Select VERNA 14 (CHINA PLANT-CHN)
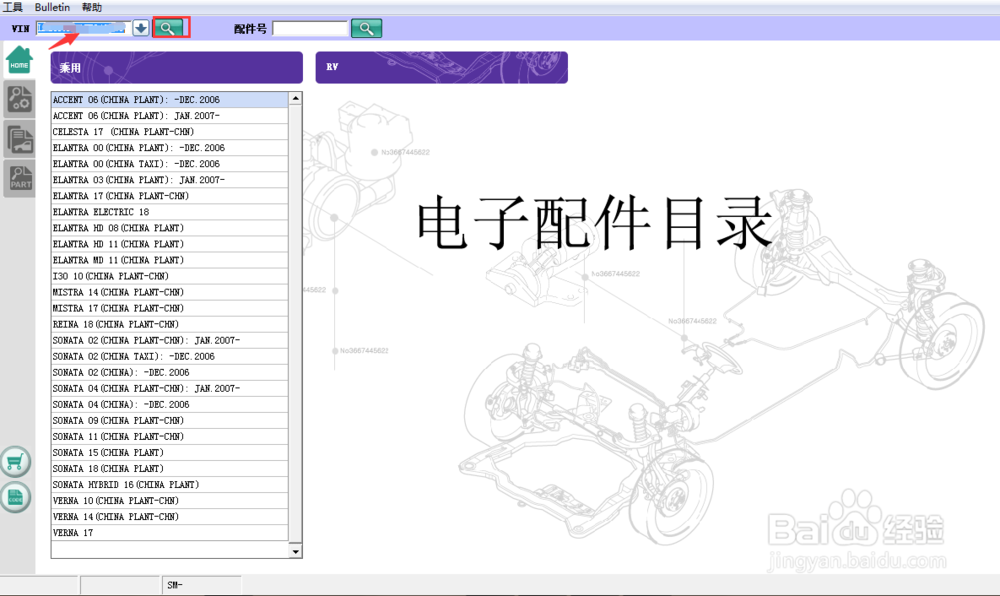Image resolution: width=1000 pixels, height=596 pixels. pyautogui.click(x=170, y=517)
